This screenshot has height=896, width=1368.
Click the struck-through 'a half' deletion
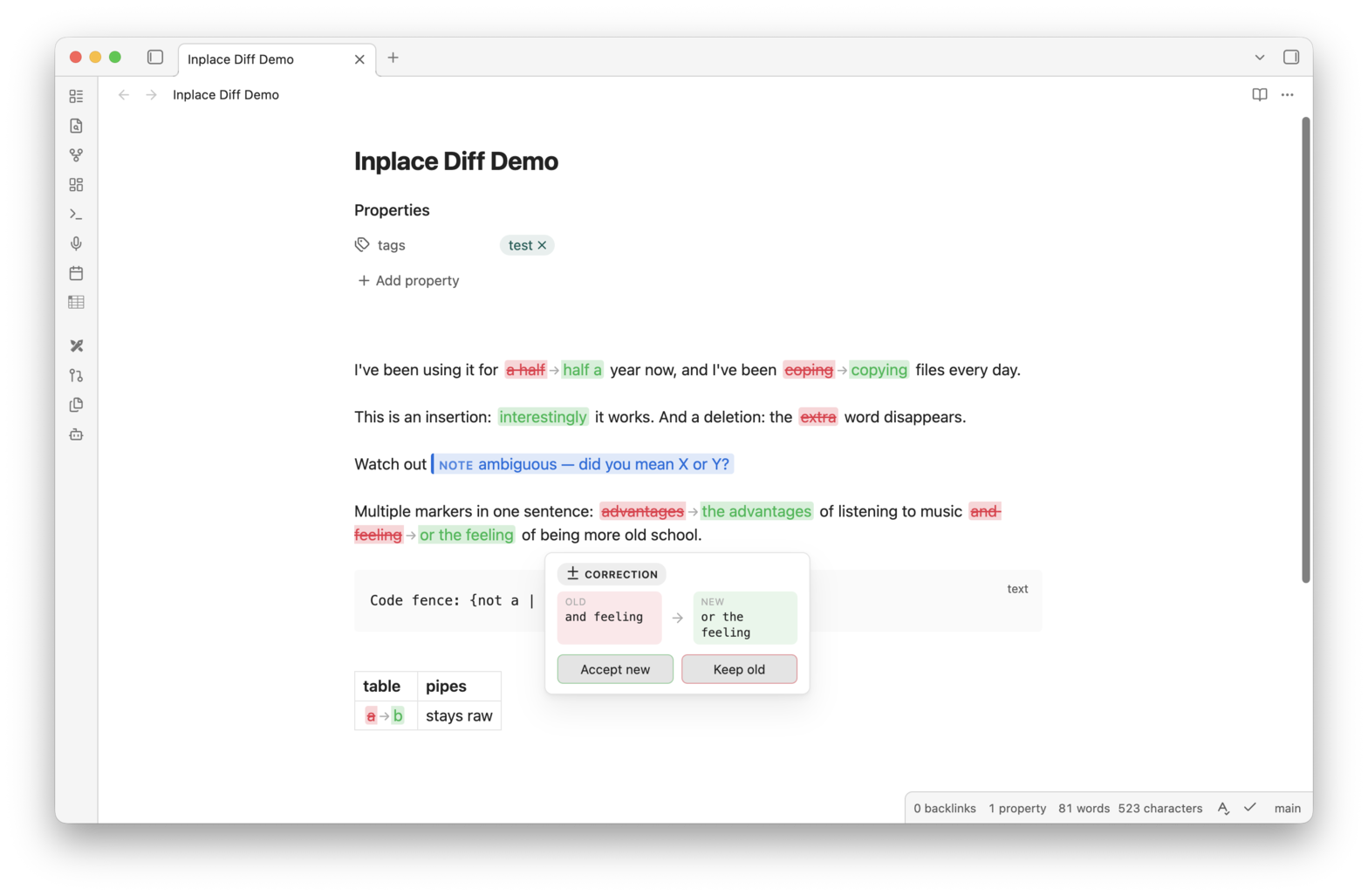coord(525,370)
